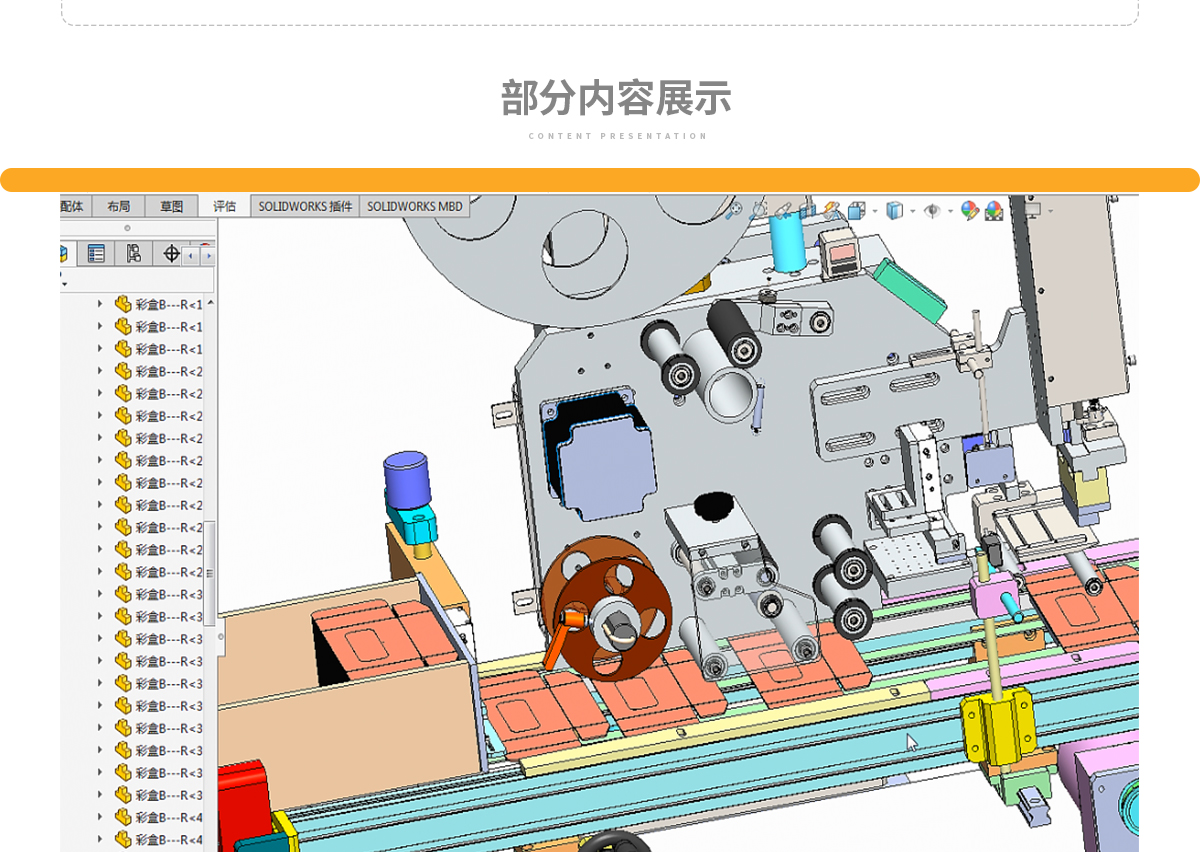Viewport: 1200px width, 852px height.
Task: Switch to the 草图 tab
Action: [x=171, y=206]
